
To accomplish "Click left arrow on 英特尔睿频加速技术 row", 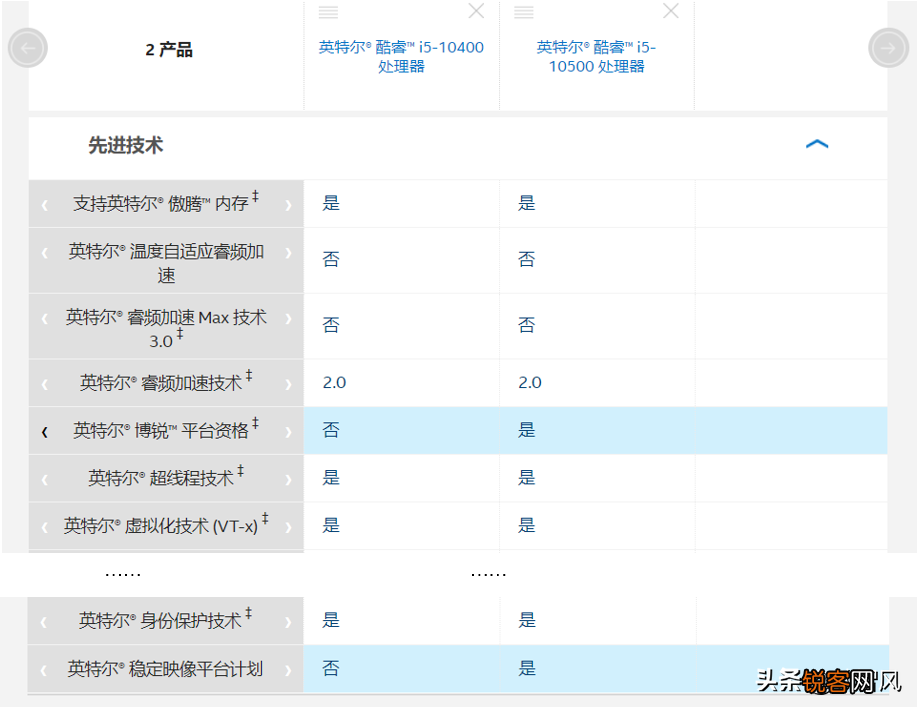I will pos(43,382).
